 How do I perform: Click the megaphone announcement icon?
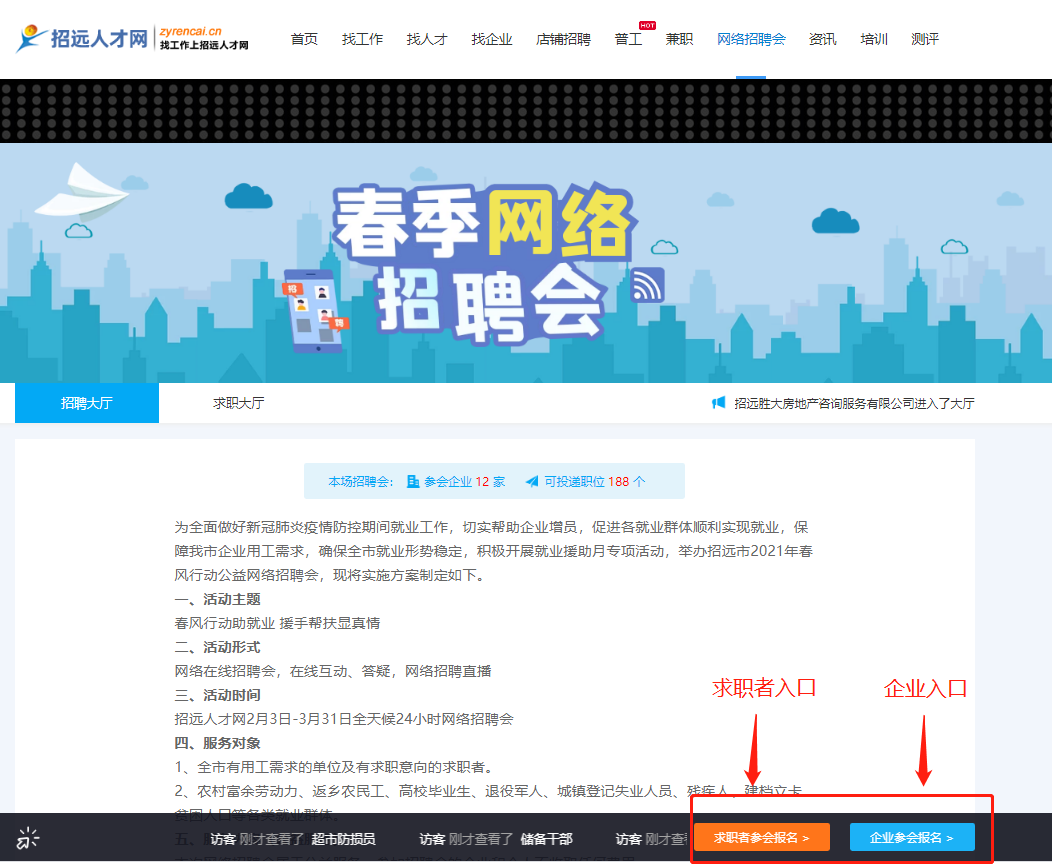pos(718,403)
